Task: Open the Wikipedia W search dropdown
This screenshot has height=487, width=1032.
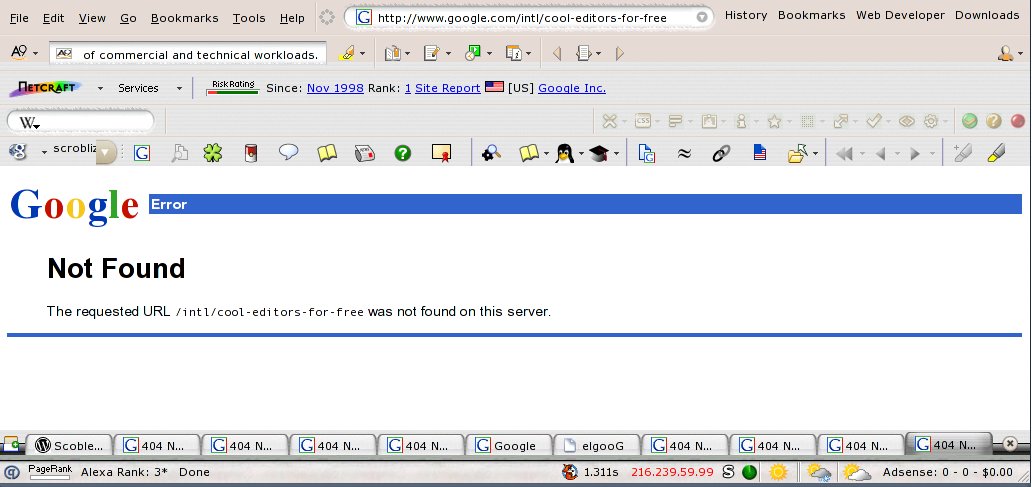Action: (x=38, y=126)
